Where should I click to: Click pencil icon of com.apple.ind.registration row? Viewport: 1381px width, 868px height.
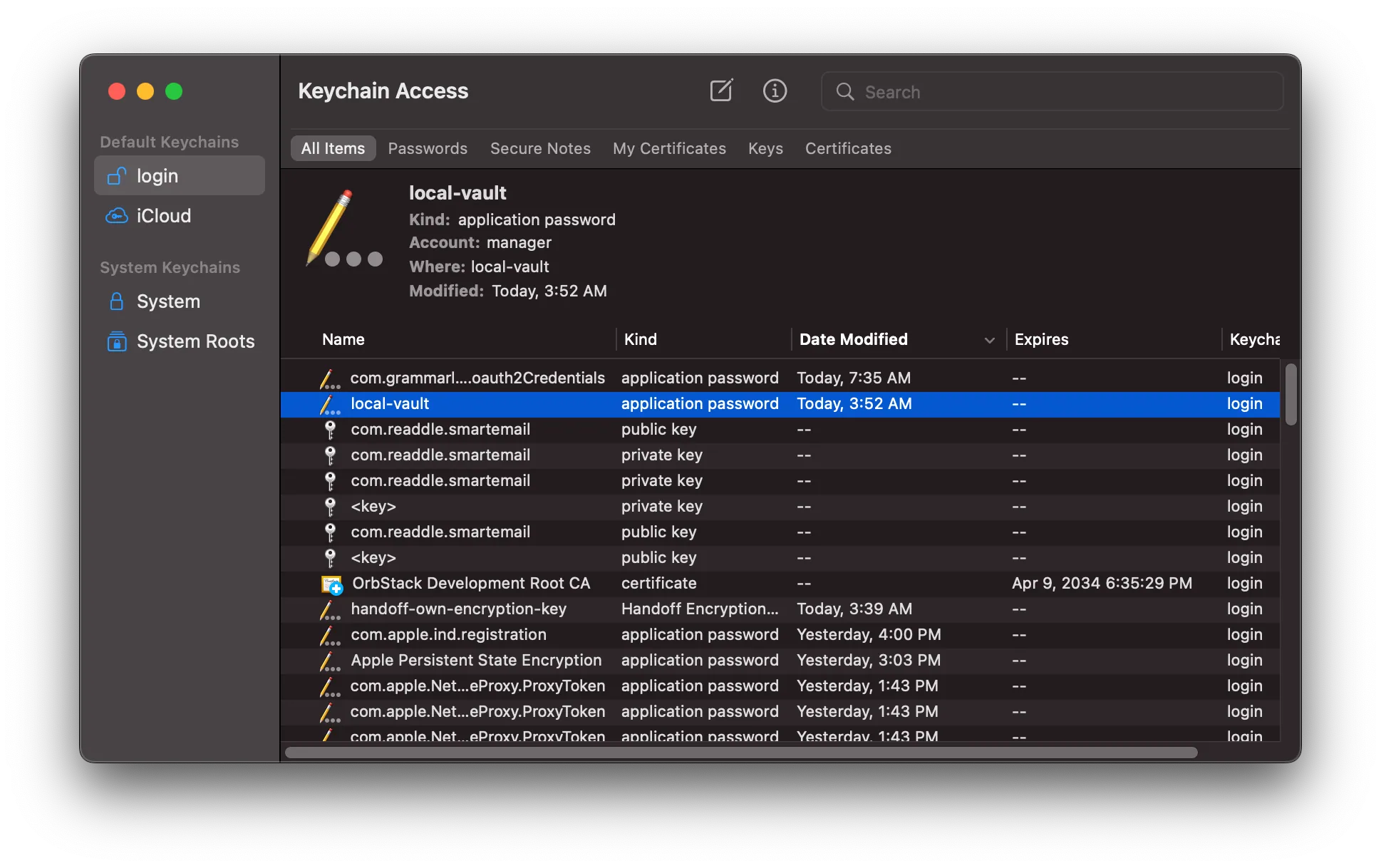(329, 635)
